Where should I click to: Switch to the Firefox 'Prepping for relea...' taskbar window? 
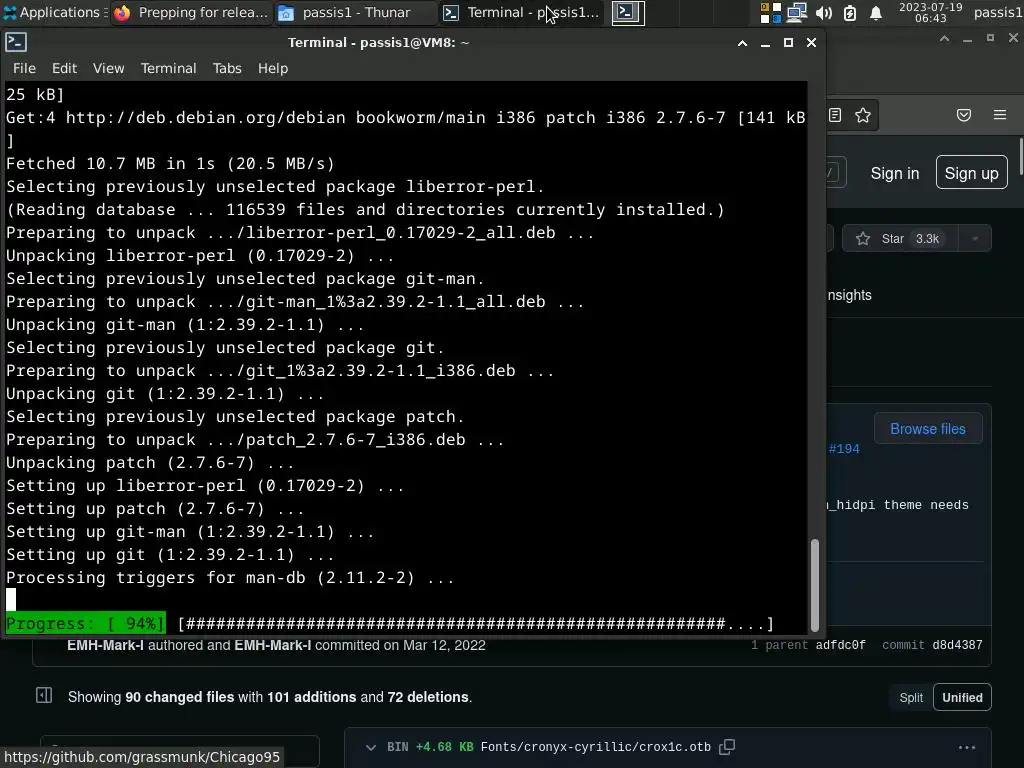[x=190, y=12]
